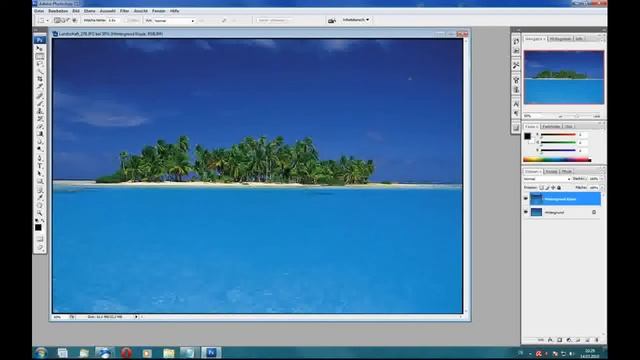This screenshot has height=360, width=640.
Task: Open the Fläche fill slider arrow
Action: coord(602,187)
